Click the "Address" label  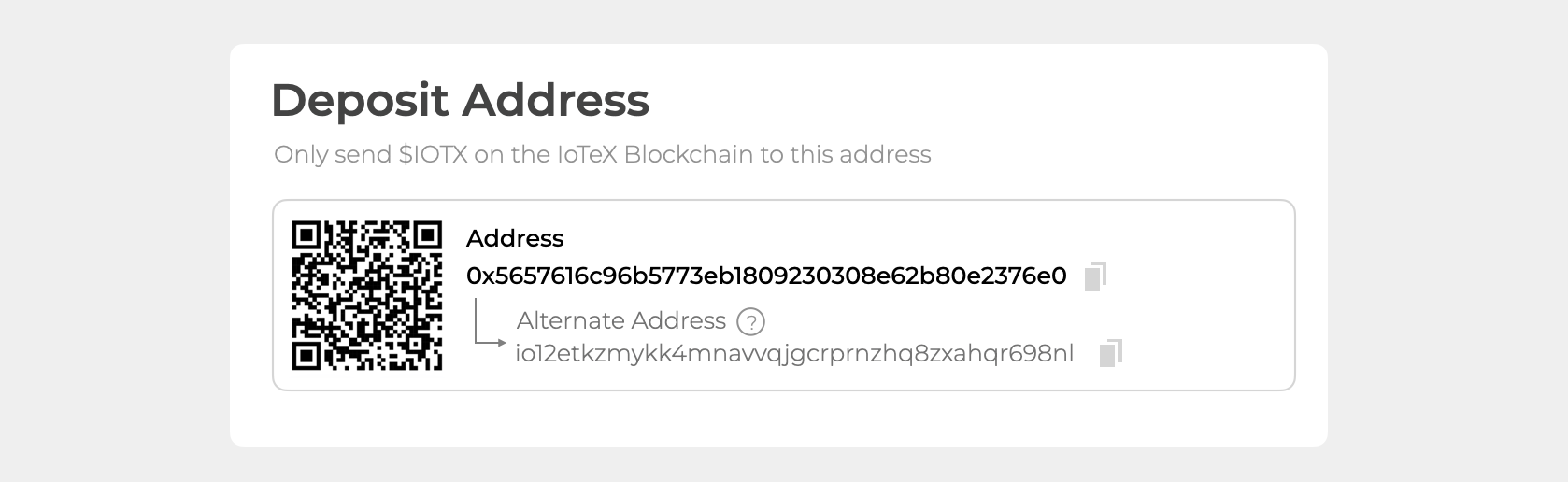514,239
